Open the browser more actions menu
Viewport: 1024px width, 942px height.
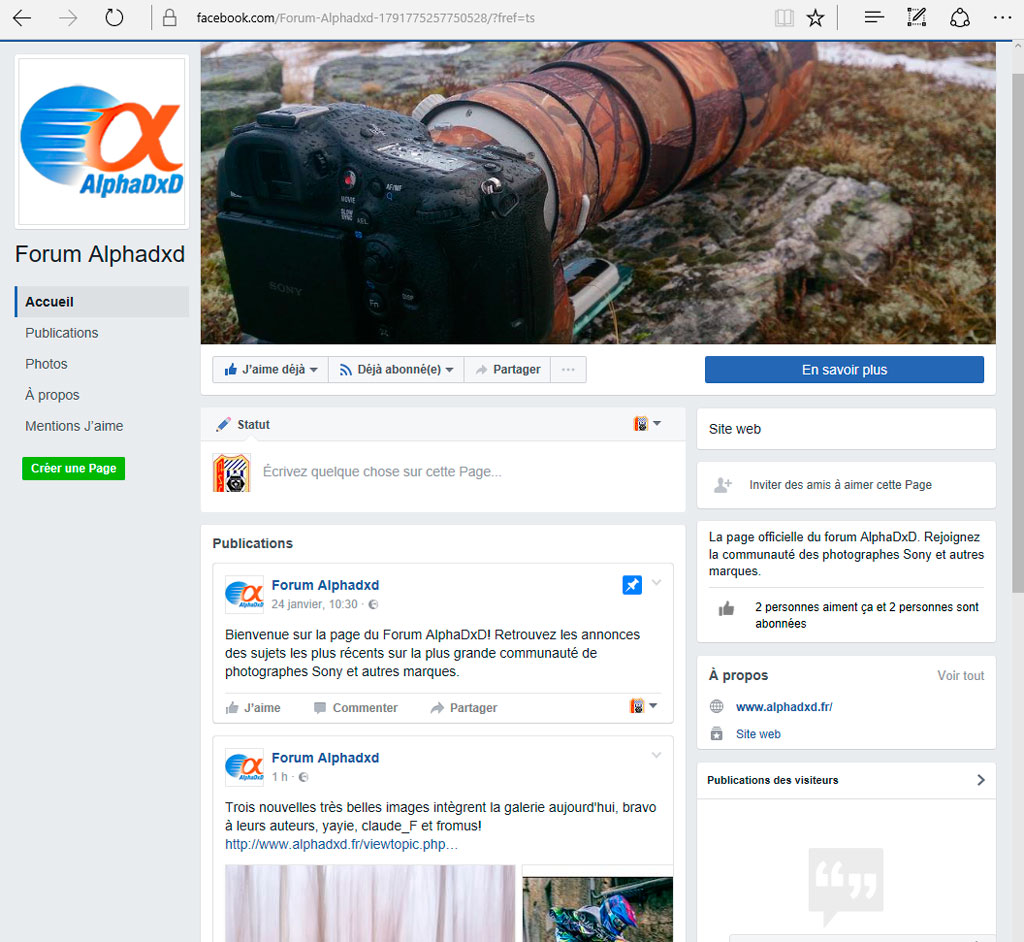coord(1002,18)
